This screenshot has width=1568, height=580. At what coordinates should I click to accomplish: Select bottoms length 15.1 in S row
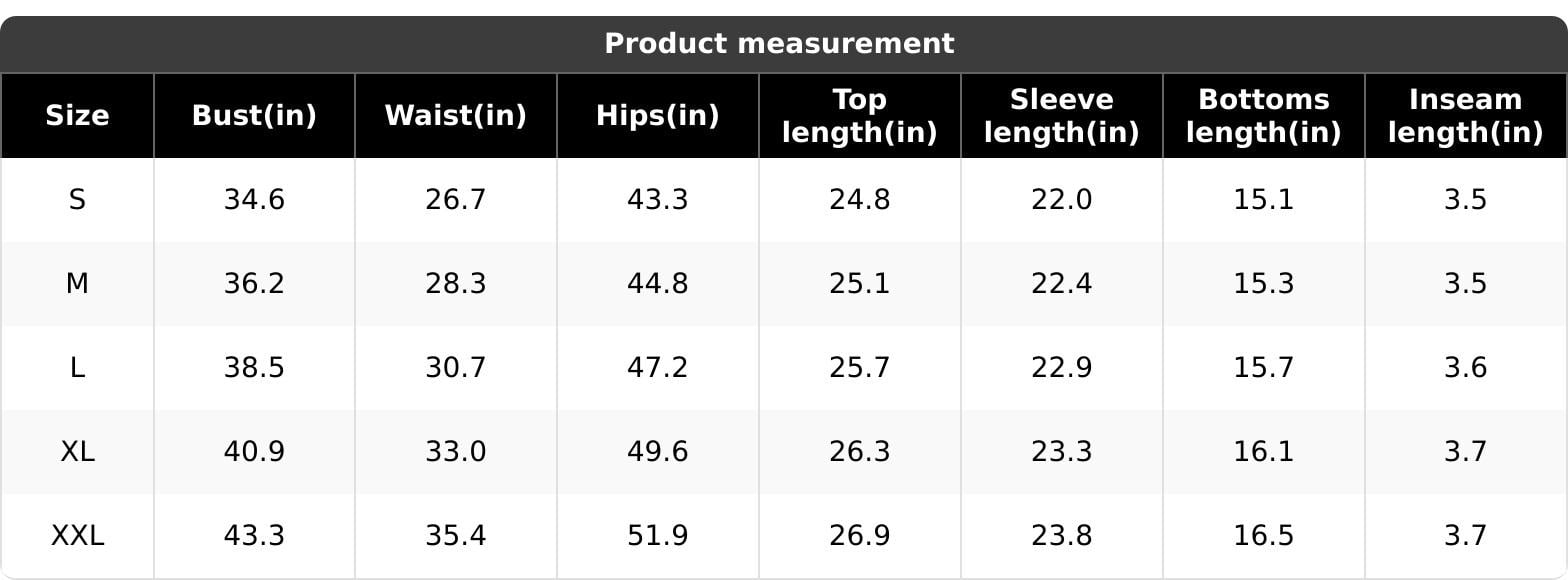point(1264,200)
